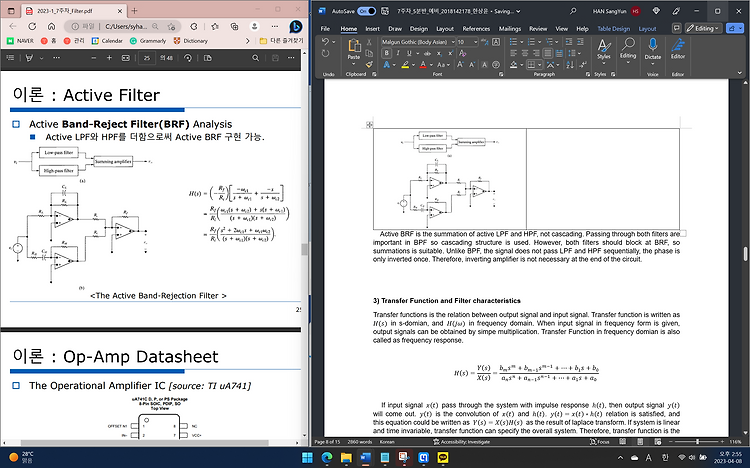Click the Word zoom slider handle
This screenshot has height=468, width=750.
(x=697, y=442)
